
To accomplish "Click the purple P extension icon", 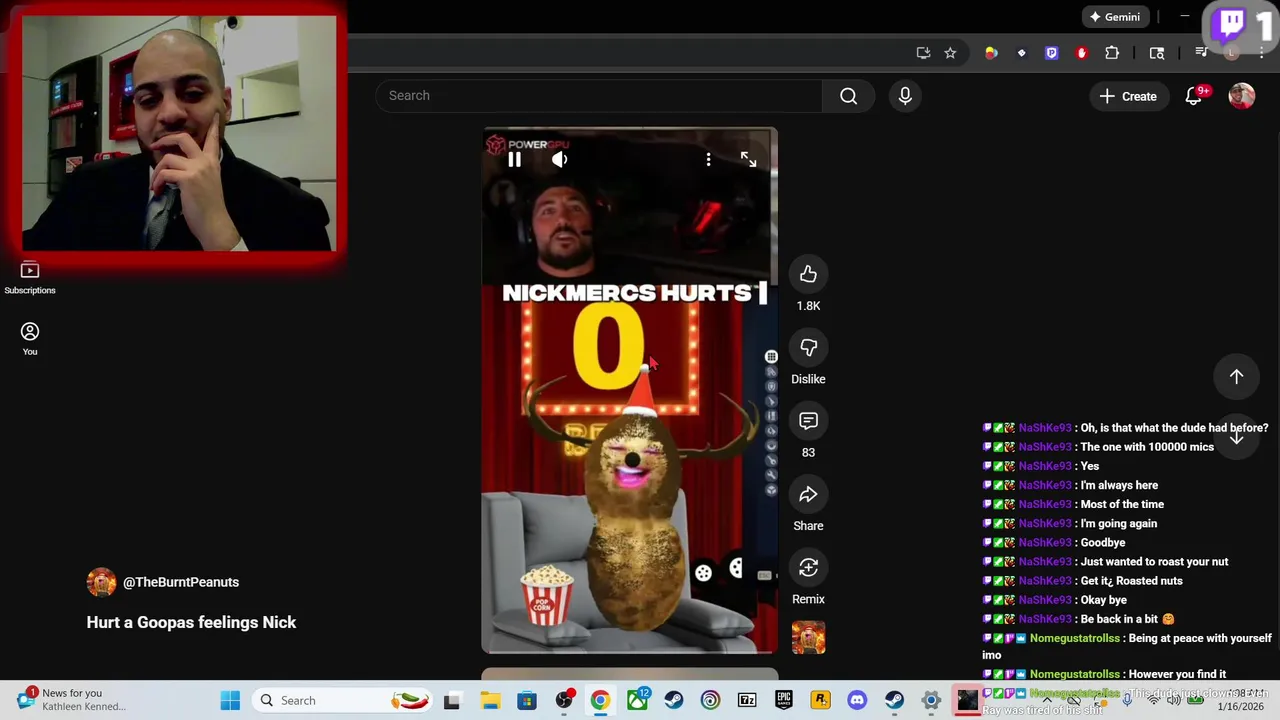I will (1051, 53).
